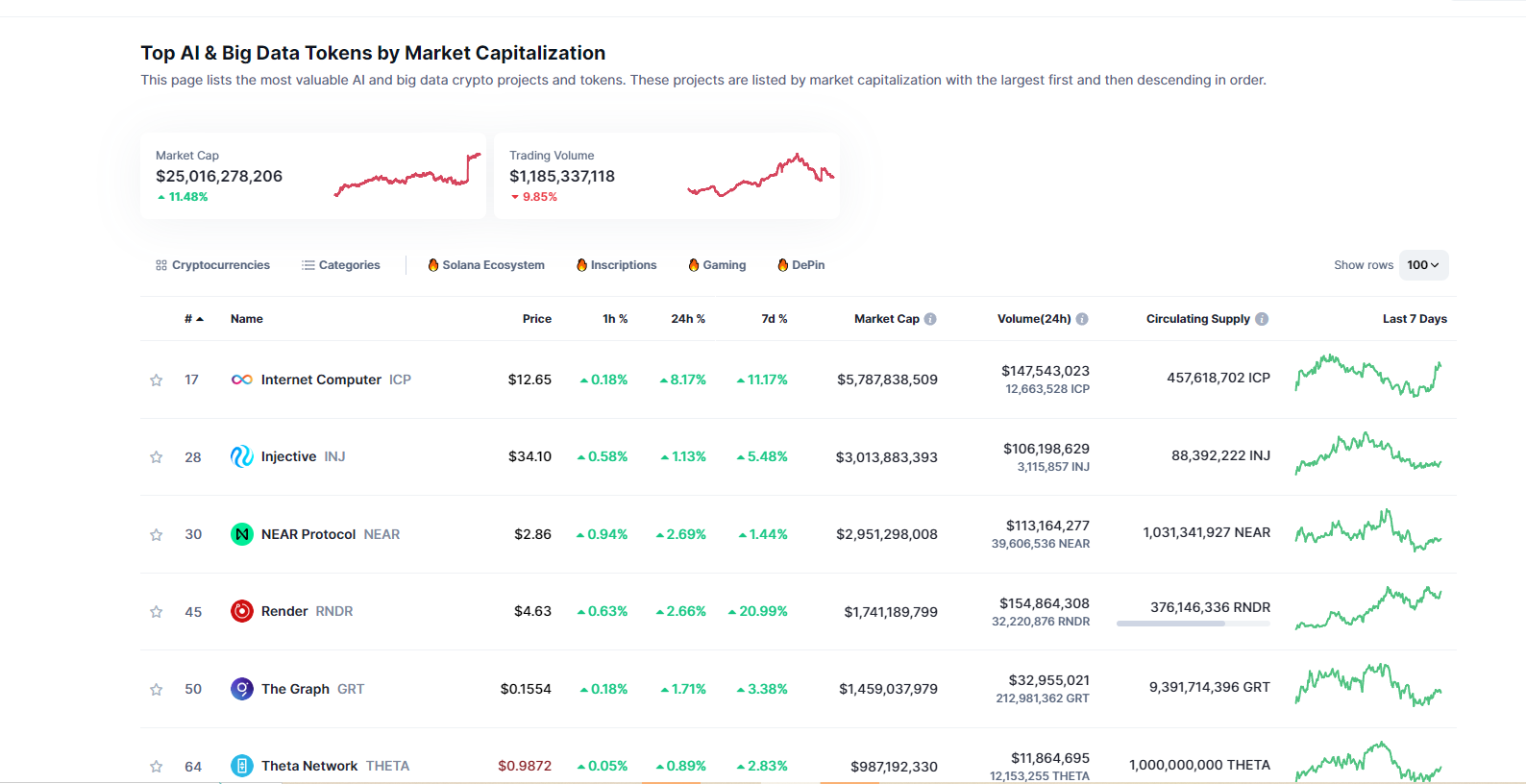1526x784 pixels.
Task: Click Injective volume $106,198,629
Action: pyautogui.click(x=1046, y=449)
